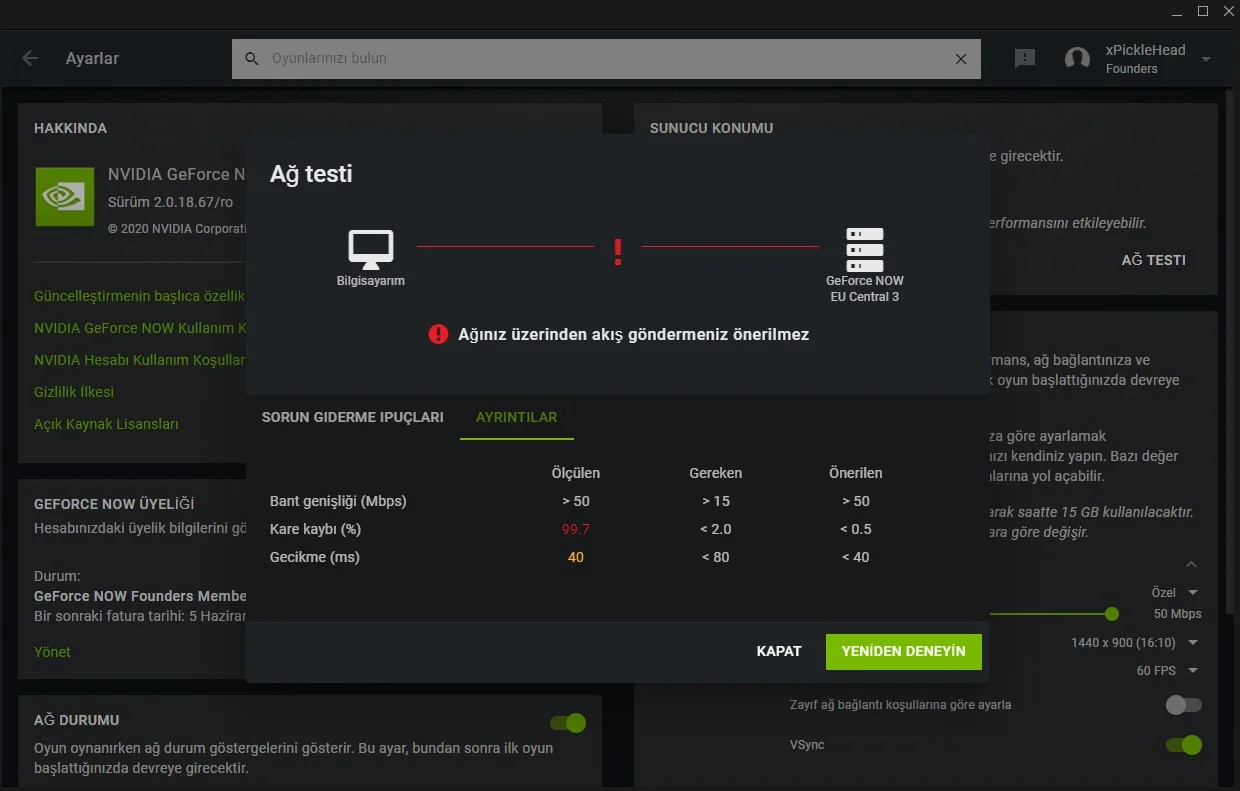Toggle the VSync switch
The width and height of the screenshot is (1240, 791).
tap(1184, 745)
